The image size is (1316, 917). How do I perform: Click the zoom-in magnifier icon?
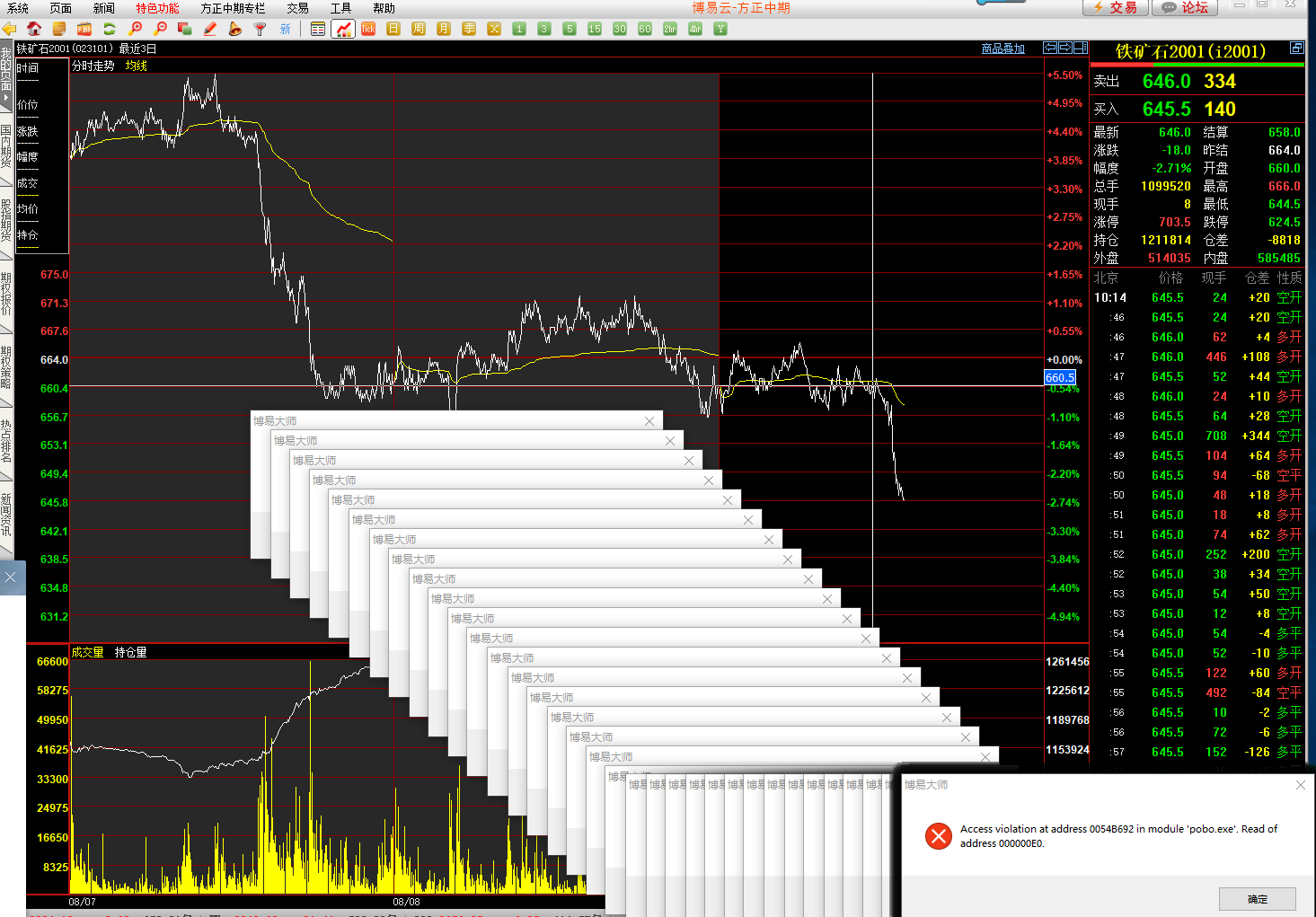136,29
